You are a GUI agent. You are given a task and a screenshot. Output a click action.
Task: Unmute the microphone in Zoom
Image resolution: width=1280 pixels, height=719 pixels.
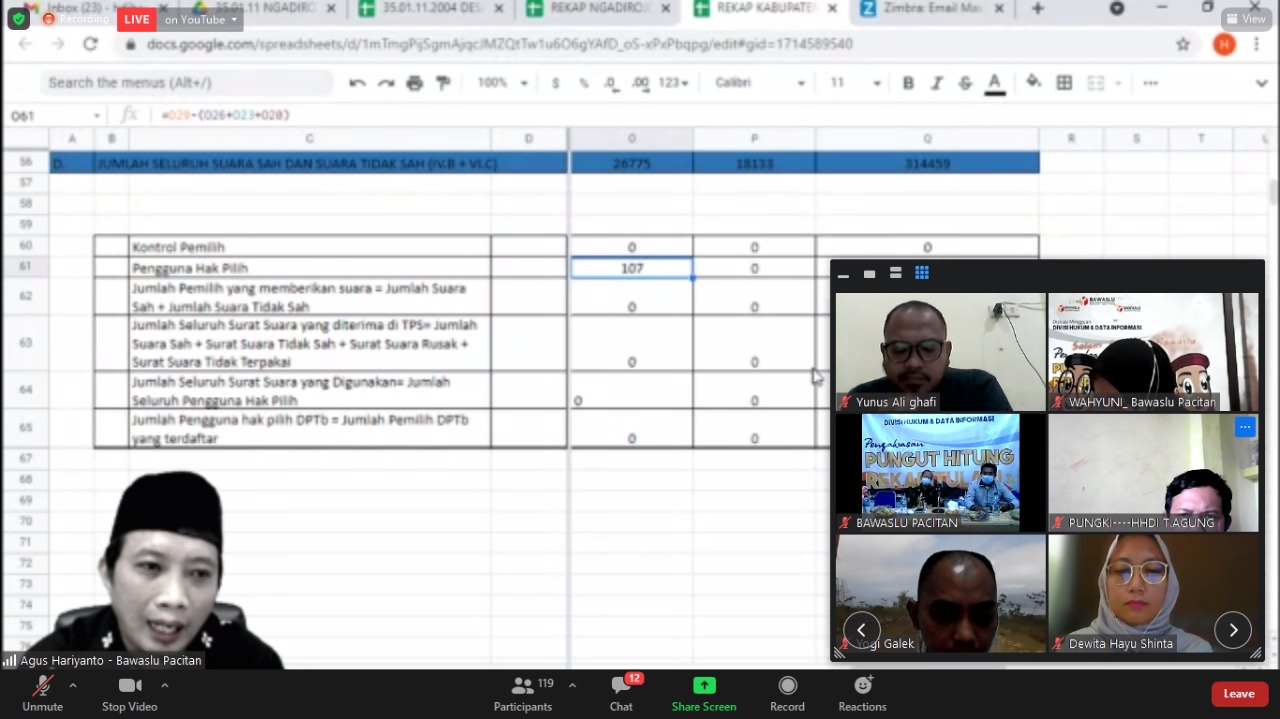tap(42, 693)
